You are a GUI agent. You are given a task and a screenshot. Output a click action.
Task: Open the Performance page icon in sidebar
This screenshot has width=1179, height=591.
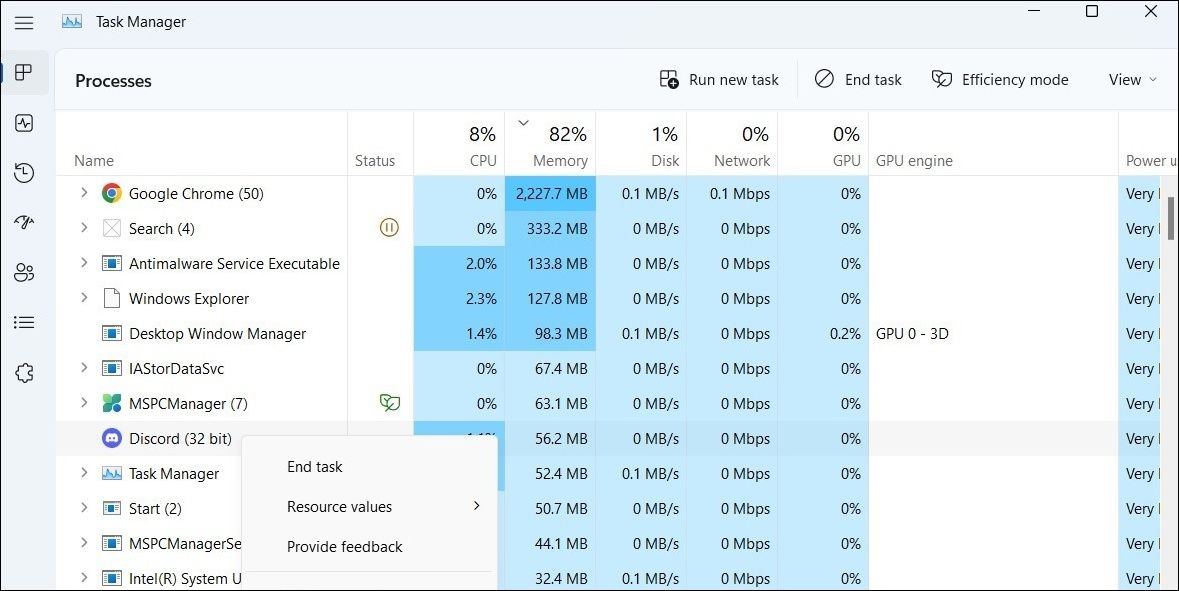tap(24, 123)
